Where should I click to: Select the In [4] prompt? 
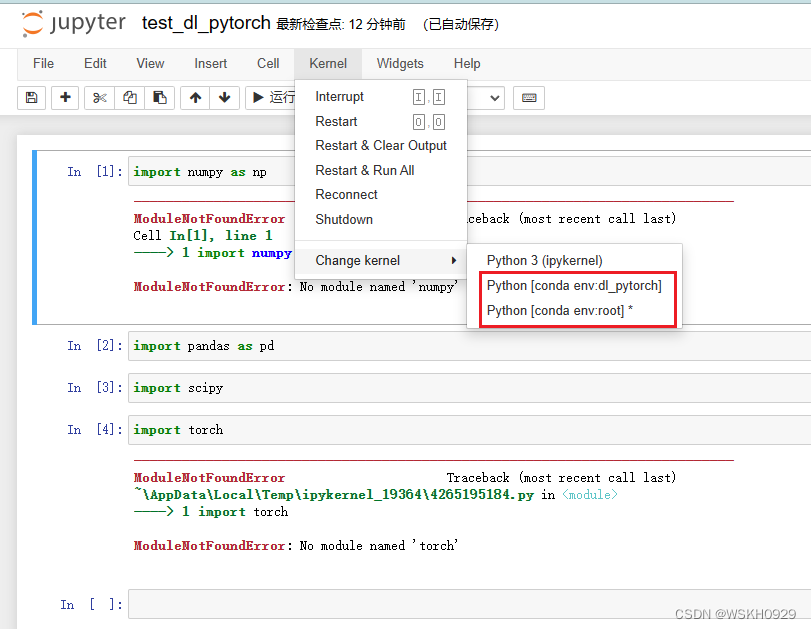95,429
